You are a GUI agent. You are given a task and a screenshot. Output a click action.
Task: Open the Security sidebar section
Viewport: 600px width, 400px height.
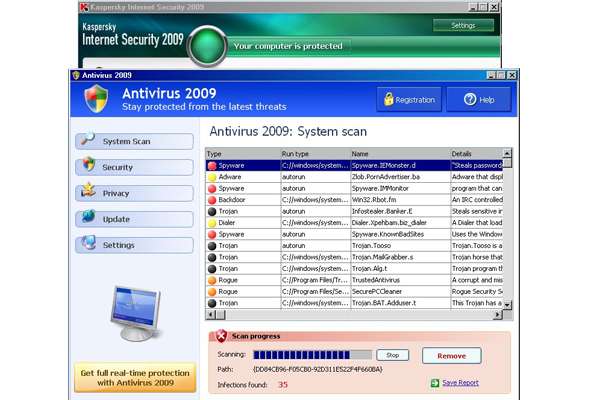tap(134, 167)
